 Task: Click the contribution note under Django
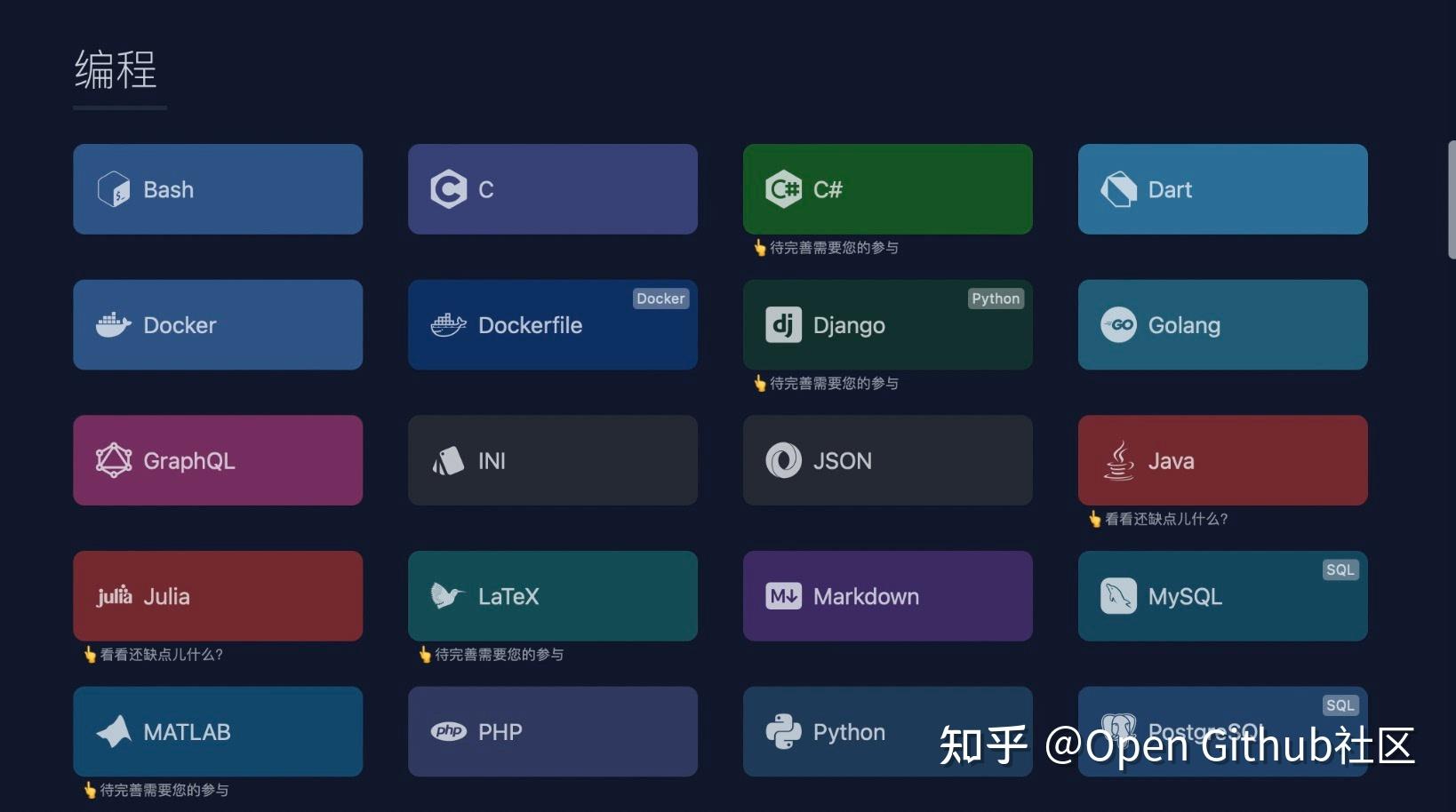[x=826, y=384]
